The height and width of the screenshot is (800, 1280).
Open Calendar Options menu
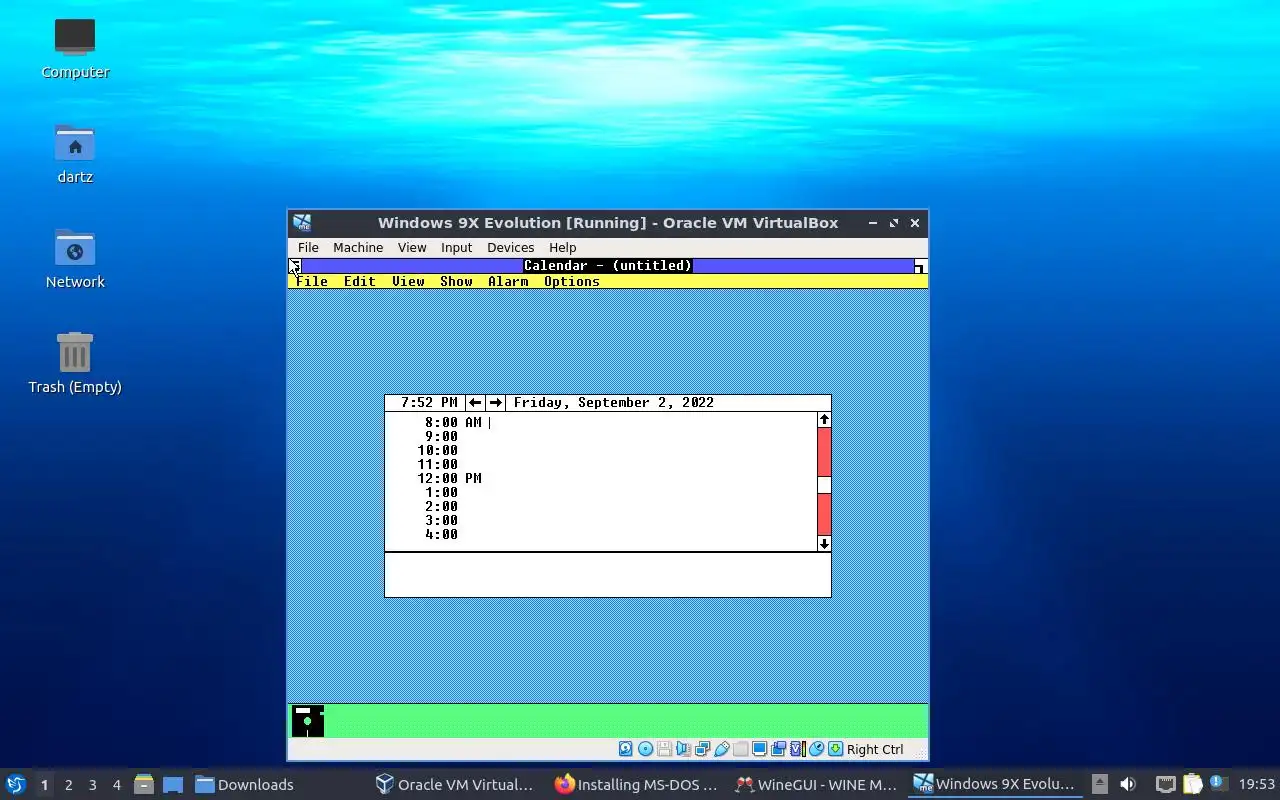click(x=572, y=281)
